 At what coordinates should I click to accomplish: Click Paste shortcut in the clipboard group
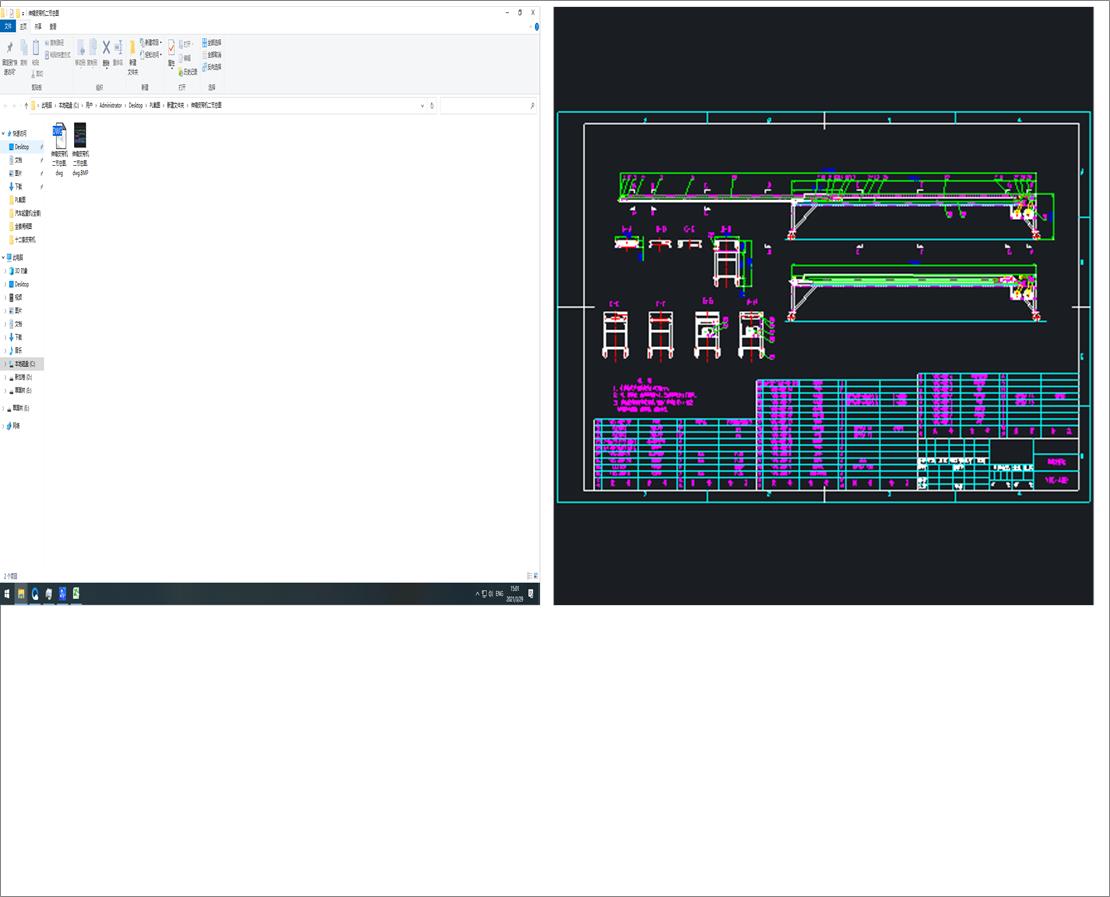coord(58,55)
